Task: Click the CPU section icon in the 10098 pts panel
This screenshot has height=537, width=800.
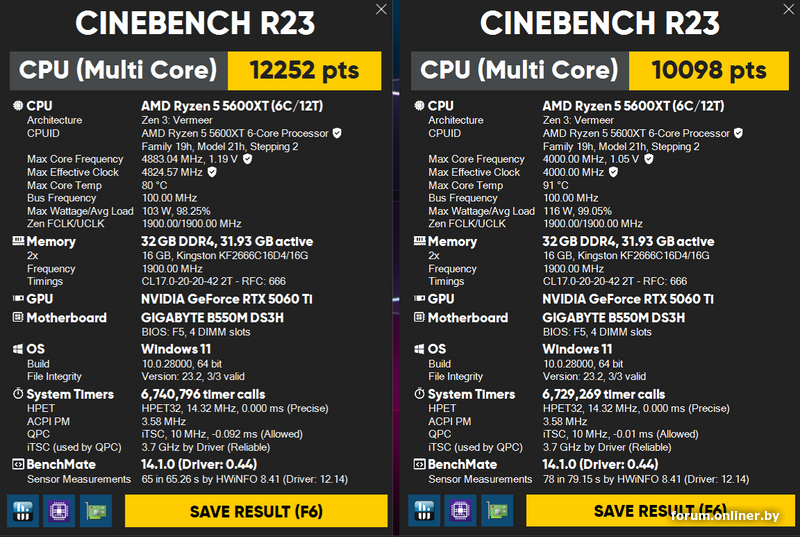Action: [418, 106]
